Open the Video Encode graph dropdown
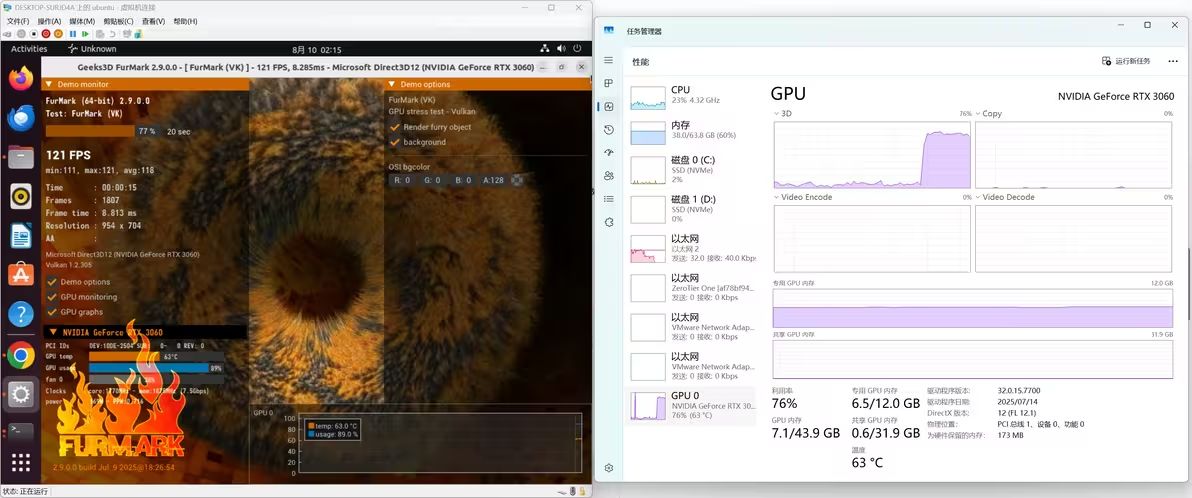The height and width of the screenshot is (498, 1192). pyautogui.click(x=803, y=197)
